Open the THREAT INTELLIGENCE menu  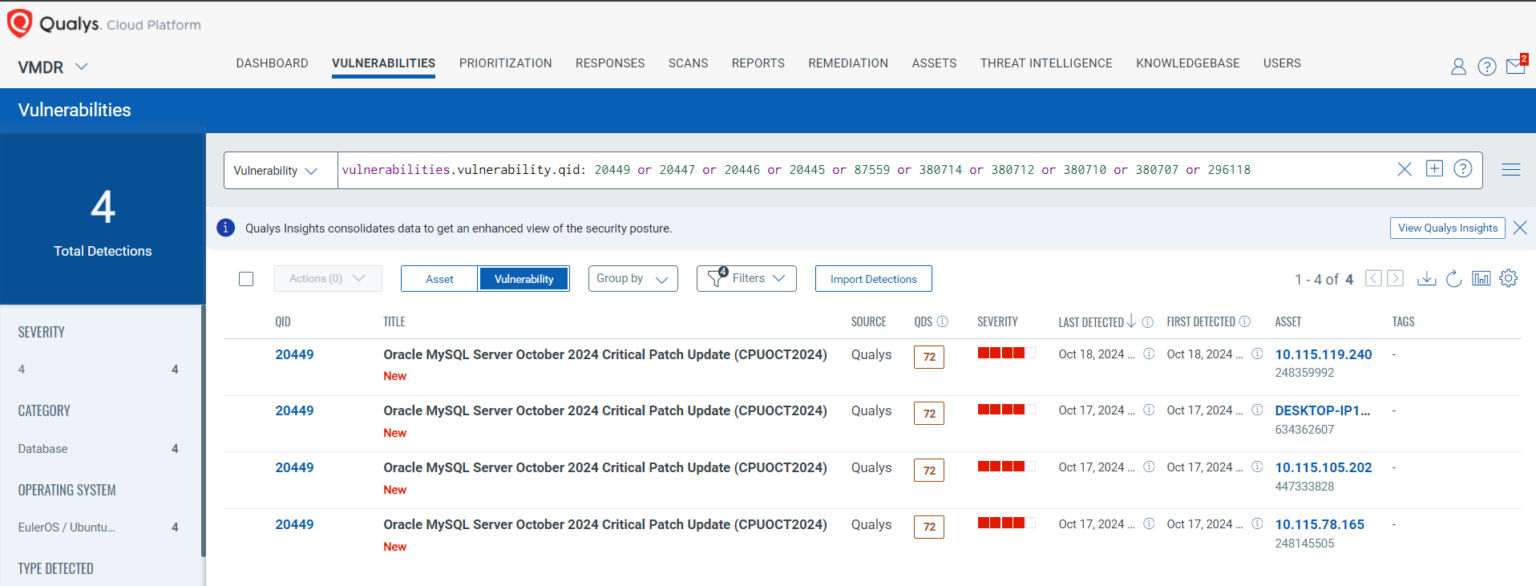pos(1046,63)
